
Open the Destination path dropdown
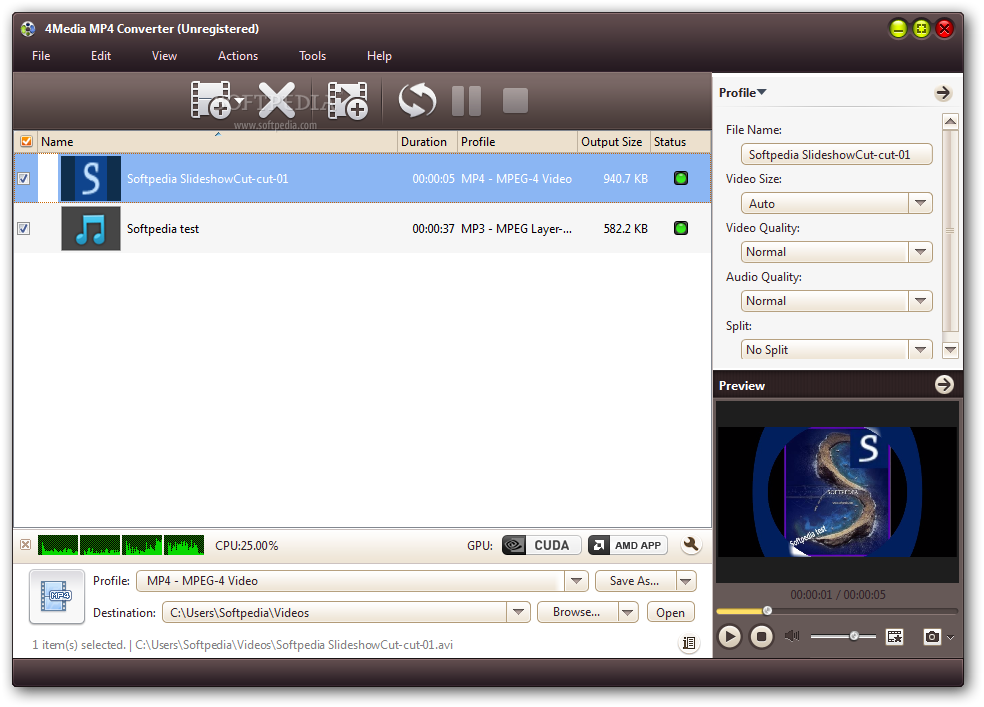(x=518, y=612)
